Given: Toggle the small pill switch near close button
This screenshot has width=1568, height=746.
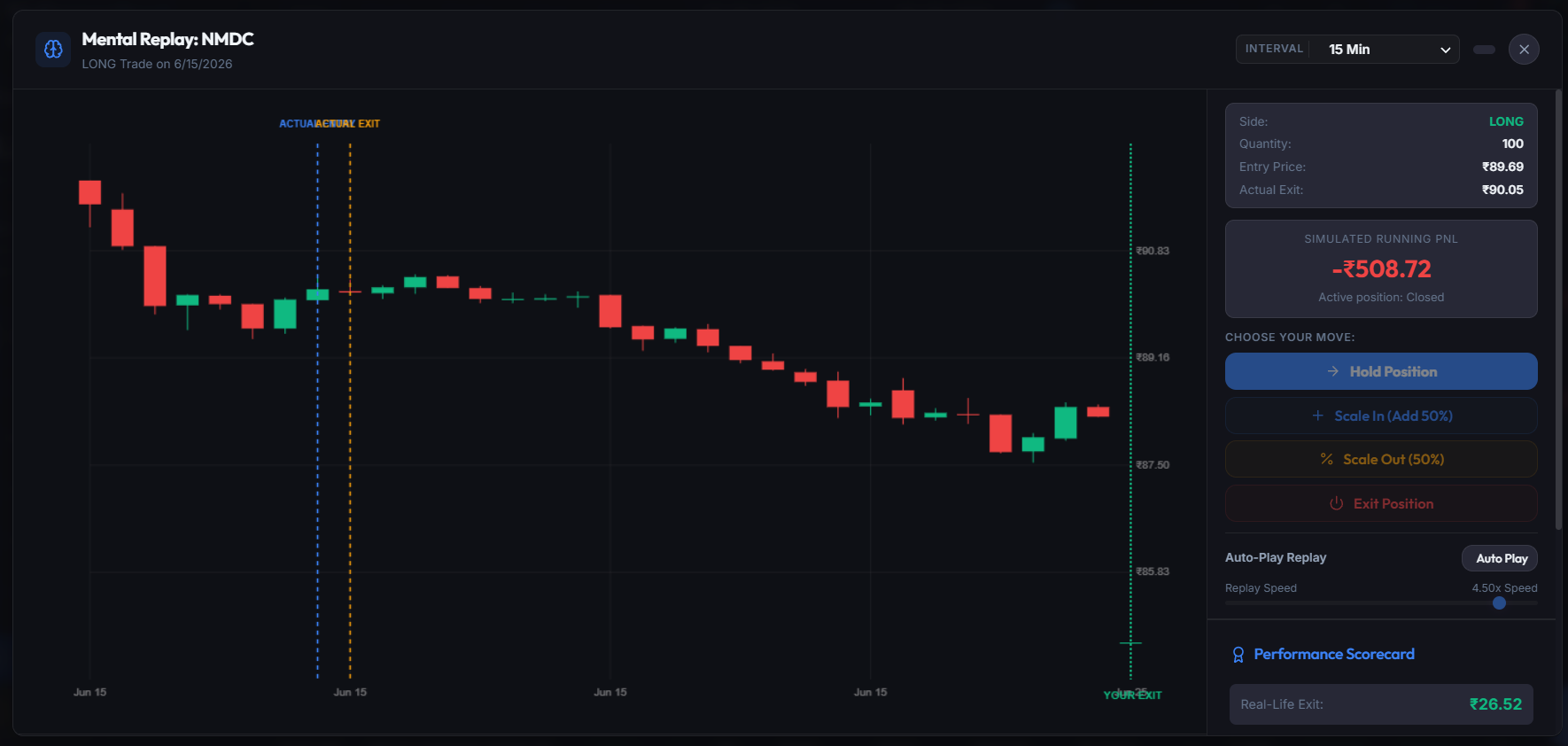Looking at the screenshot, I should [x=1484, y=50].
